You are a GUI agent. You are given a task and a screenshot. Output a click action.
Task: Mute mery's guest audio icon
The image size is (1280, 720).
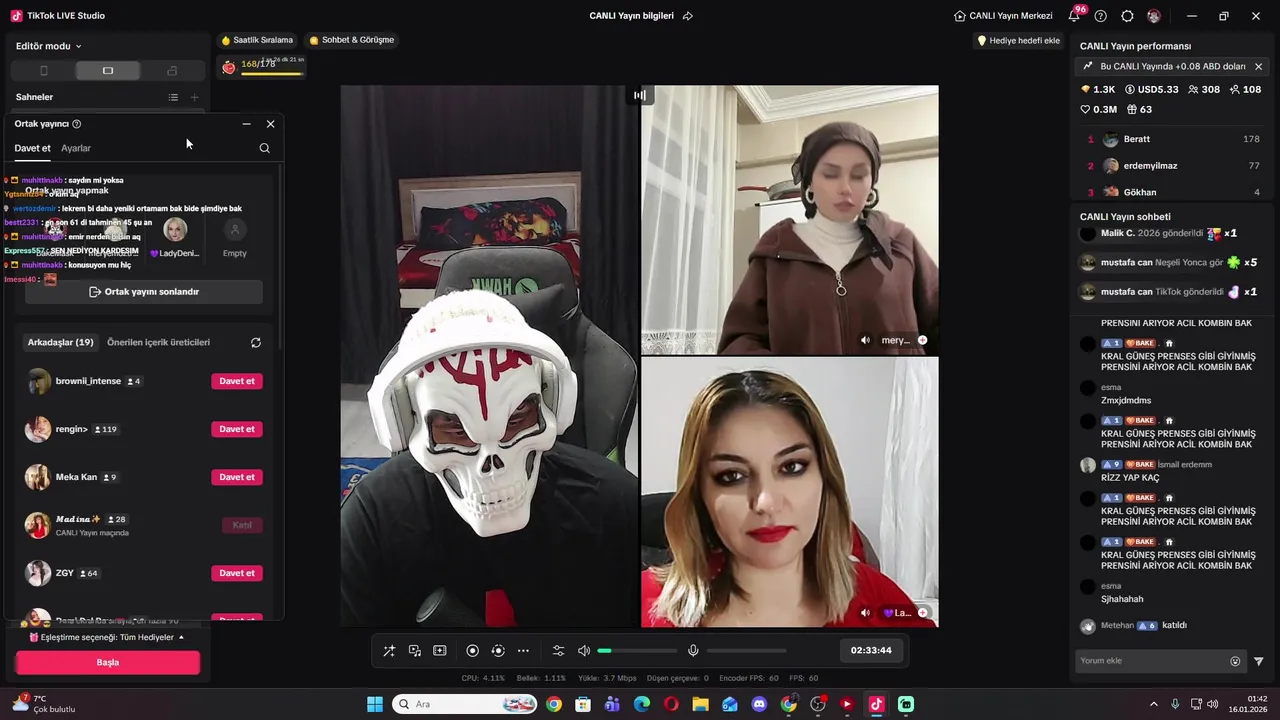click(865, 340)
